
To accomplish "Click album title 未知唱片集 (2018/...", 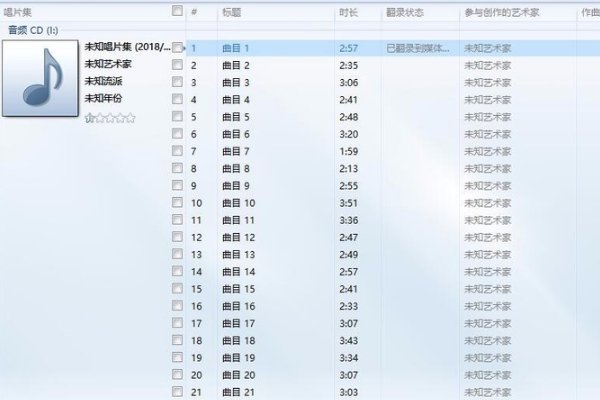I will pos(127,47).
